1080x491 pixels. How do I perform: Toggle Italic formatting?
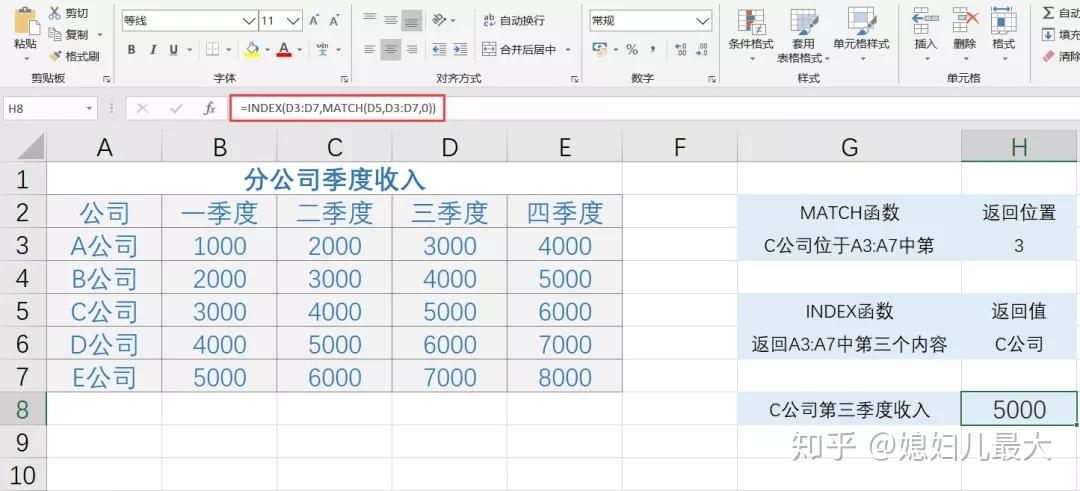tap(153, 50)
